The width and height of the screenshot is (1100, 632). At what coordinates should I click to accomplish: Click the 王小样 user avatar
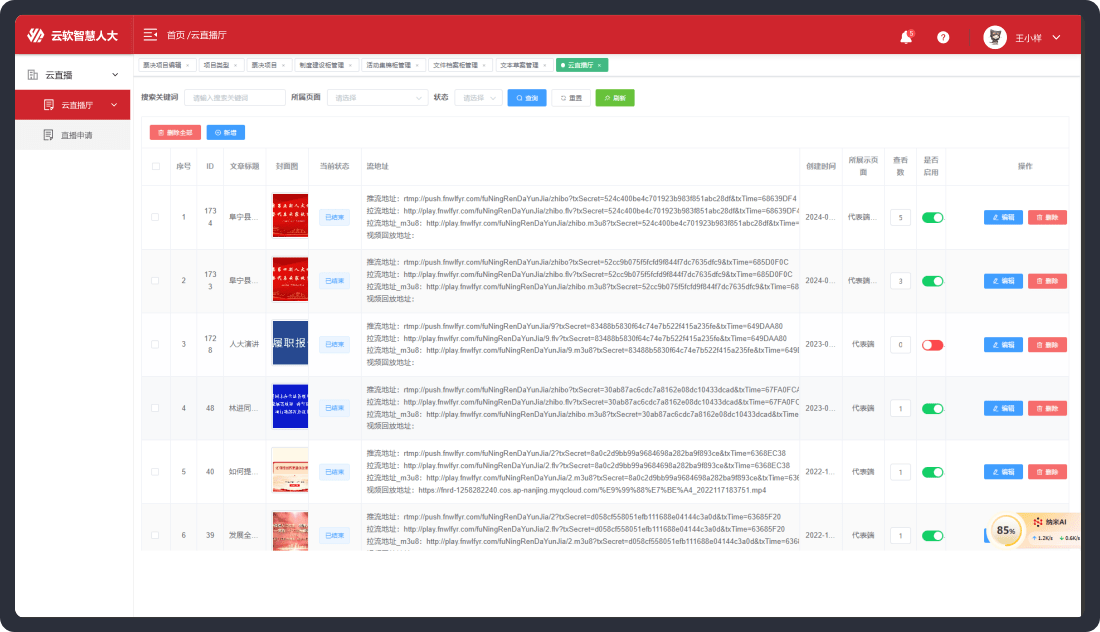[995, 37]
